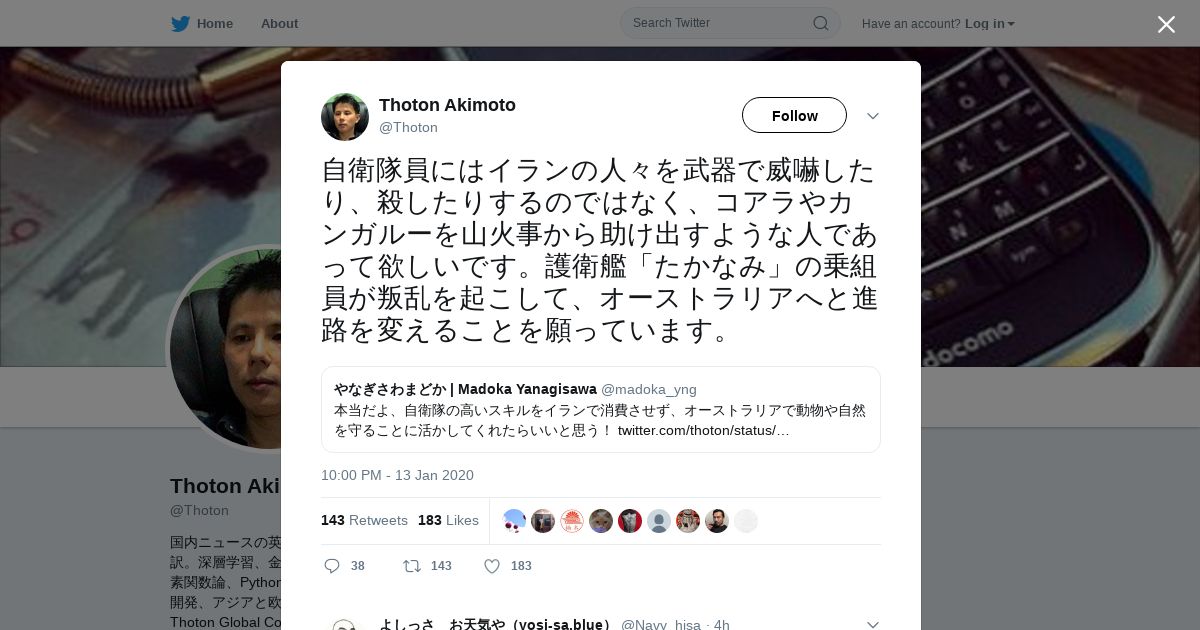Open the twitter.com/thoton/status link
The image size is (1200, 630).
[x=703, y=430]
